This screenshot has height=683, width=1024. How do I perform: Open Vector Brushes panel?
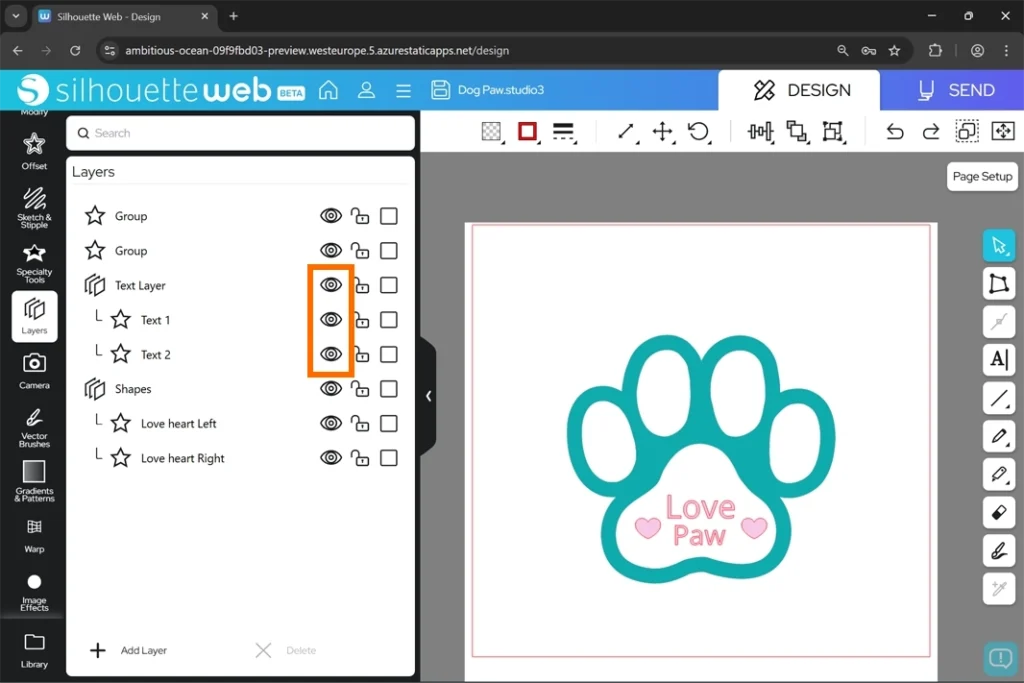pos(34,424)
